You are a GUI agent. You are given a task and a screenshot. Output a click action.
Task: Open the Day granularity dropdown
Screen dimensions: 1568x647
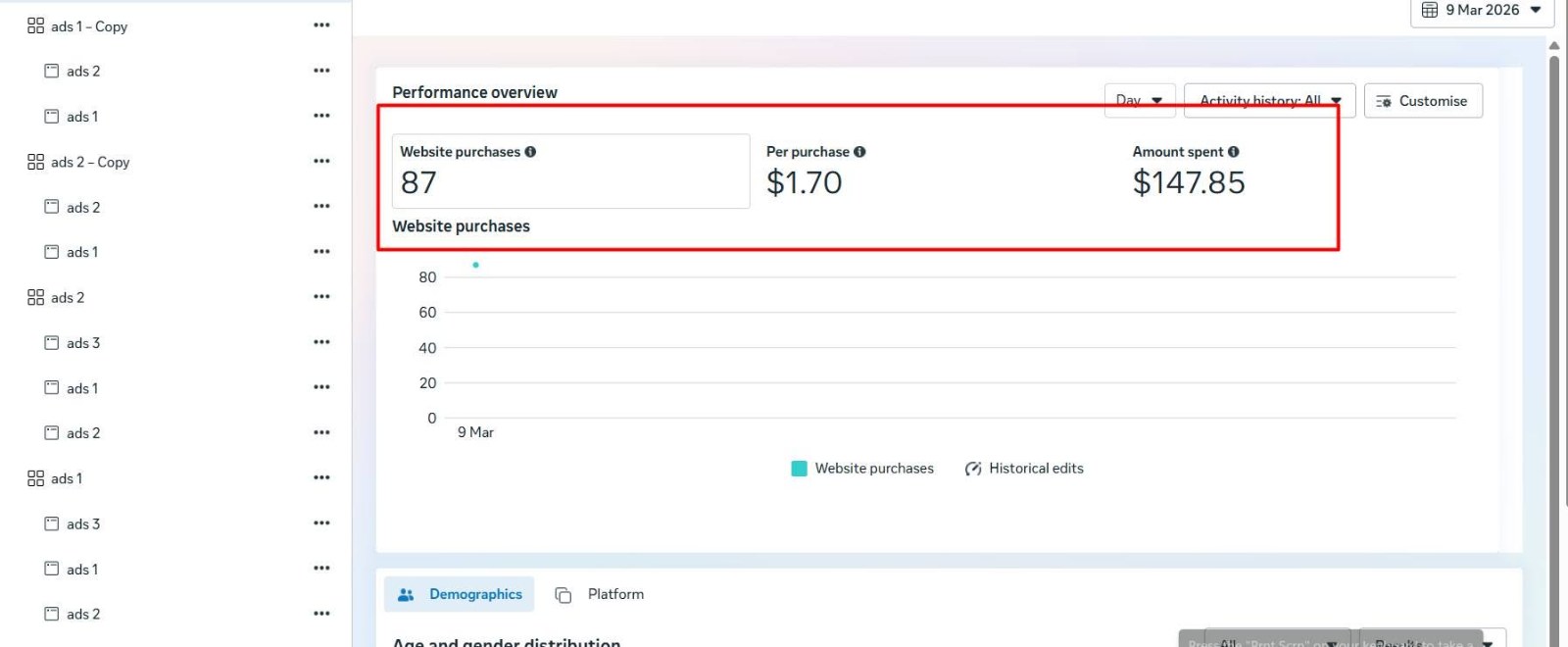1140,100
